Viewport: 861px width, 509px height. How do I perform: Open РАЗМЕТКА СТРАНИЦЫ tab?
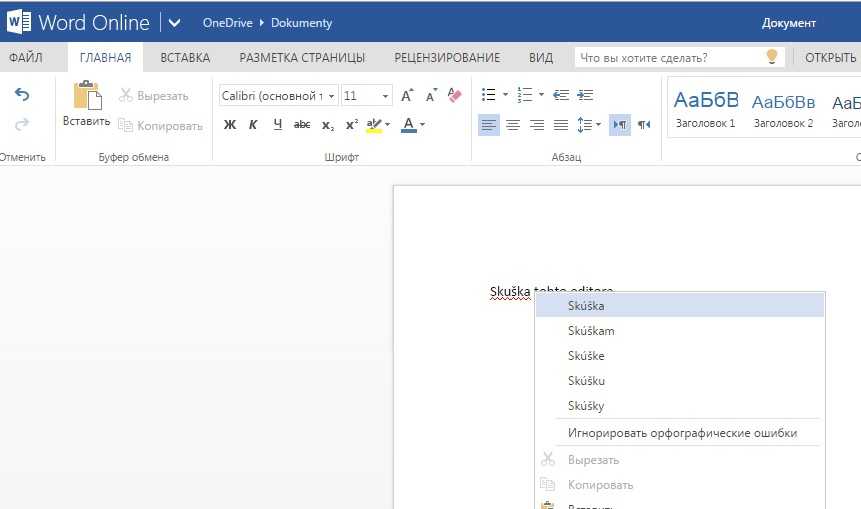point(302,58)
